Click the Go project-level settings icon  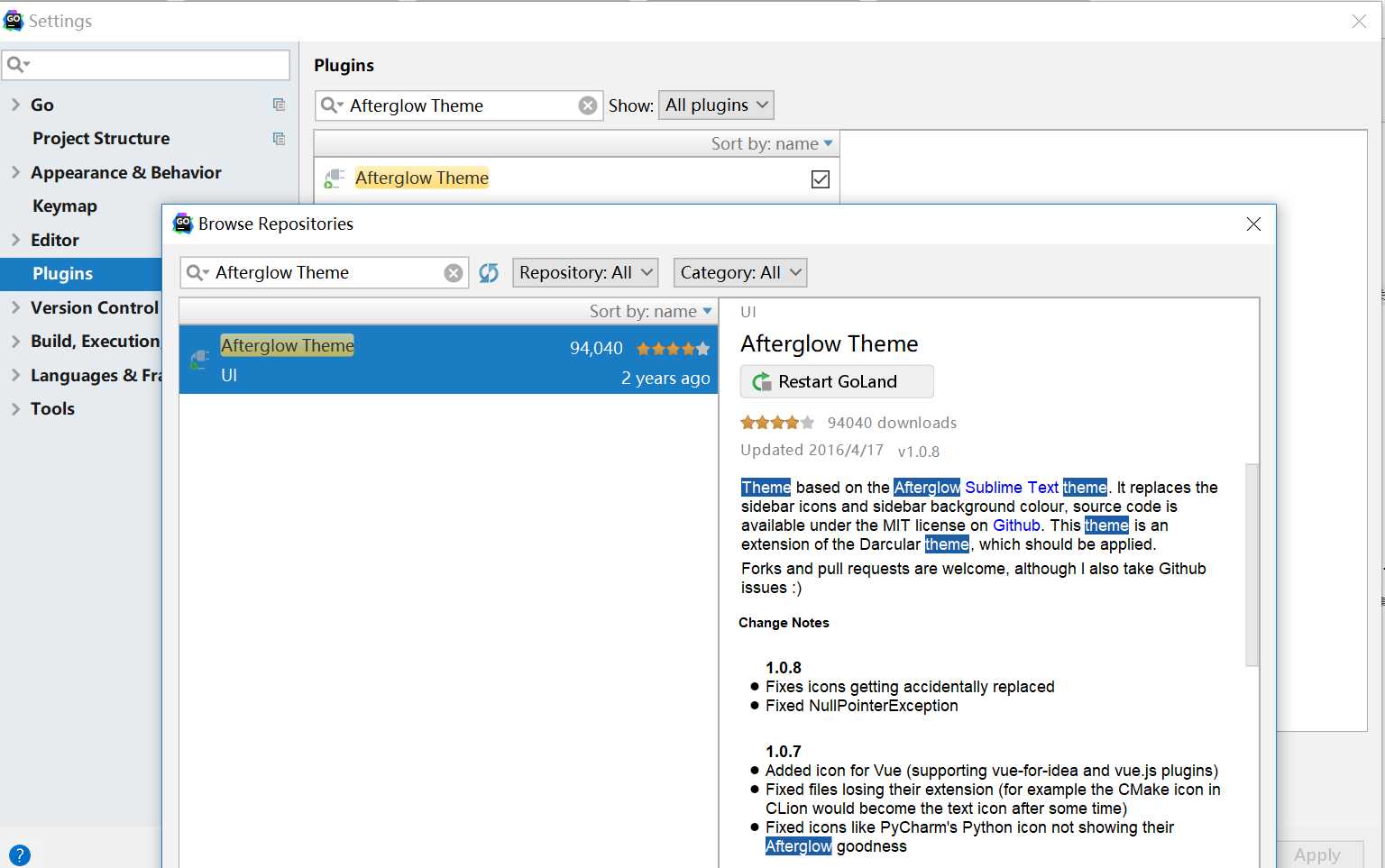[x=279, y=105]
